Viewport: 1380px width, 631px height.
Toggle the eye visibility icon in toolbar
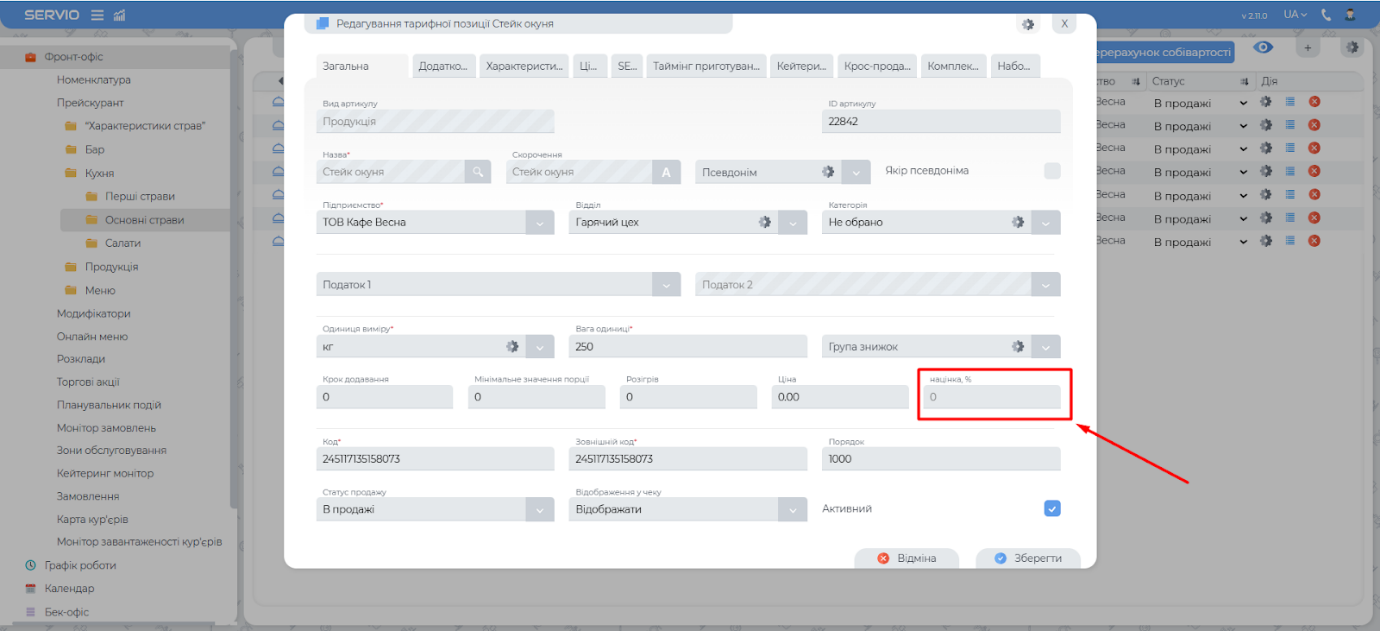coord(1264,48)
